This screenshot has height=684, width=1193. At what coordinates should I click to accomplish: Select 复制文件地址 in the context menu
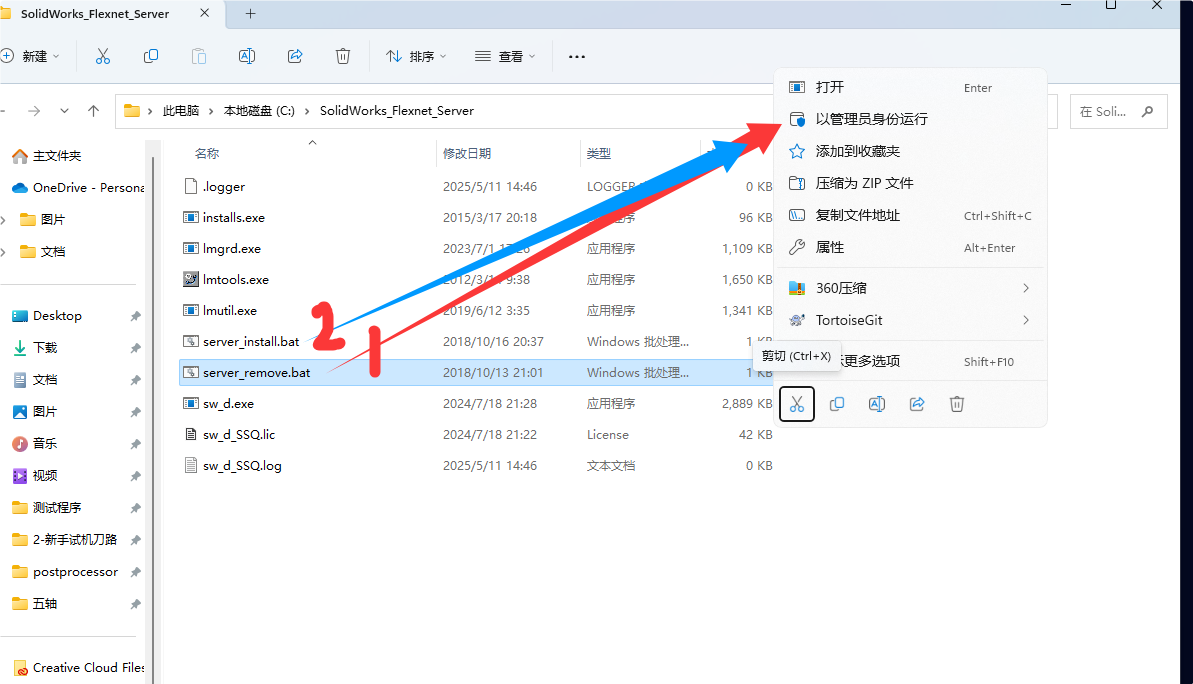[911, 215]
